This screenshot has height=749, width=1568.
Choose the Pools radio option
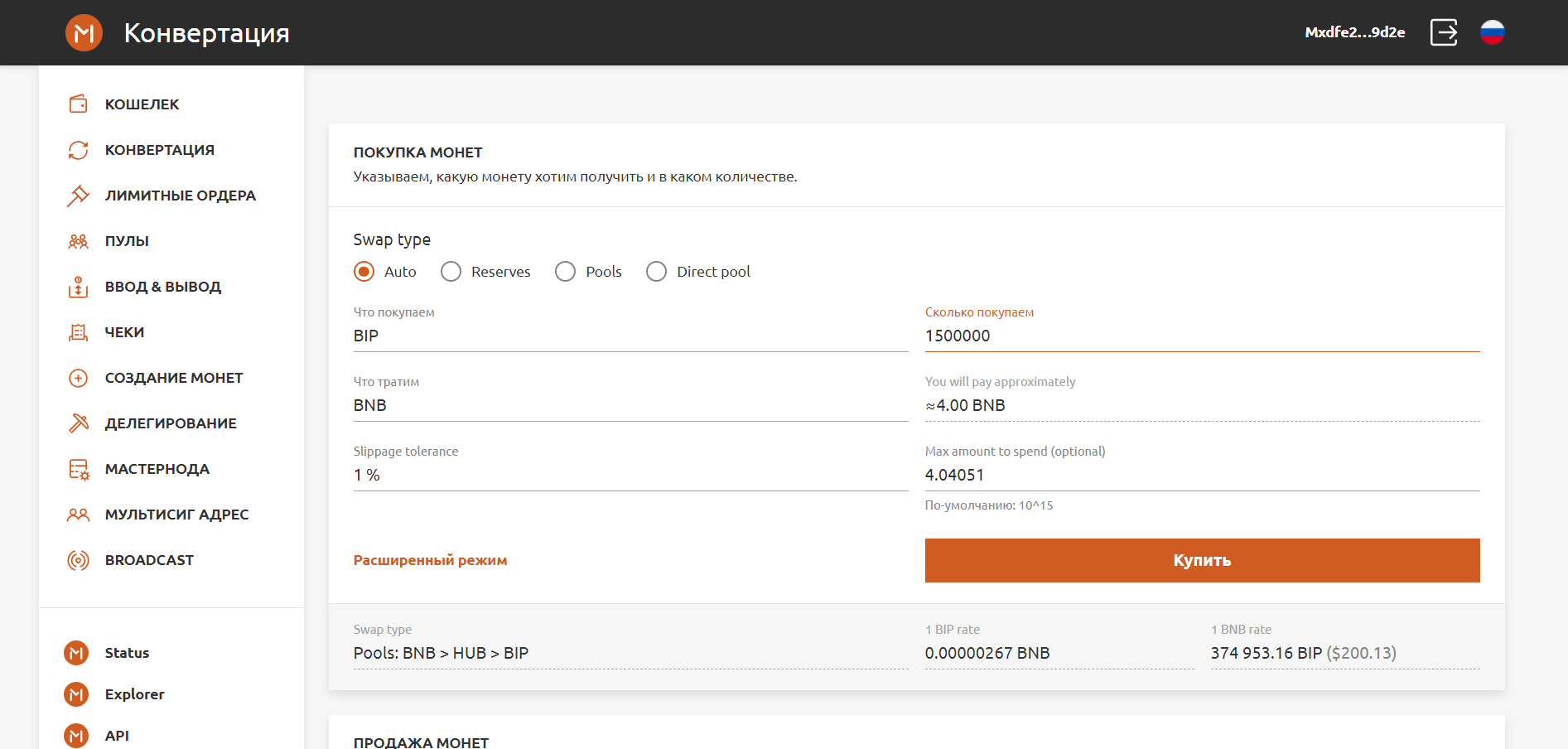point(566,272)
